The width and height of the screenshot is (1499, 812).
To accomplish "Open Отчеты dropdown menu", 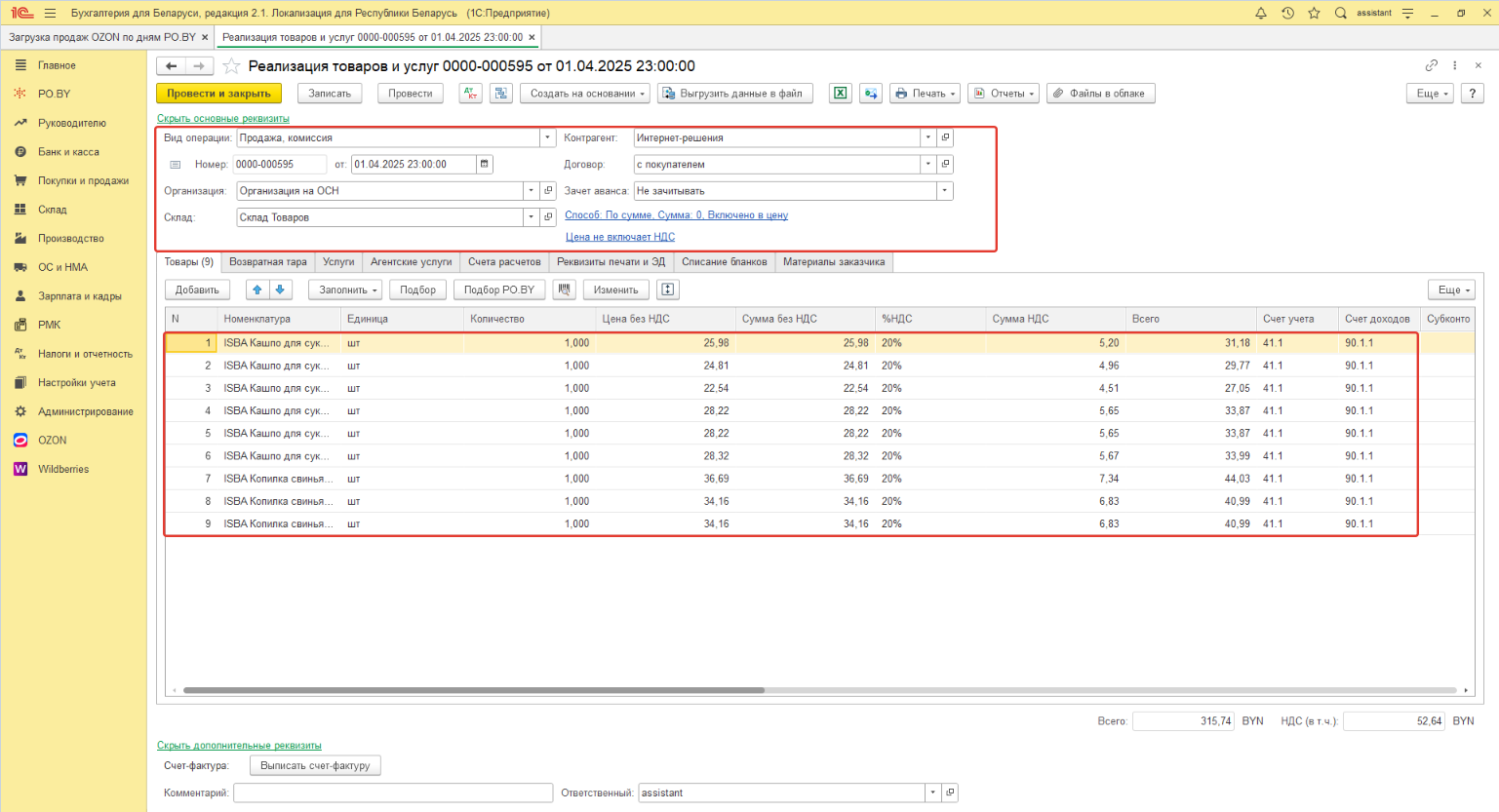I will pyautogui.click(x=1003, y=94).
